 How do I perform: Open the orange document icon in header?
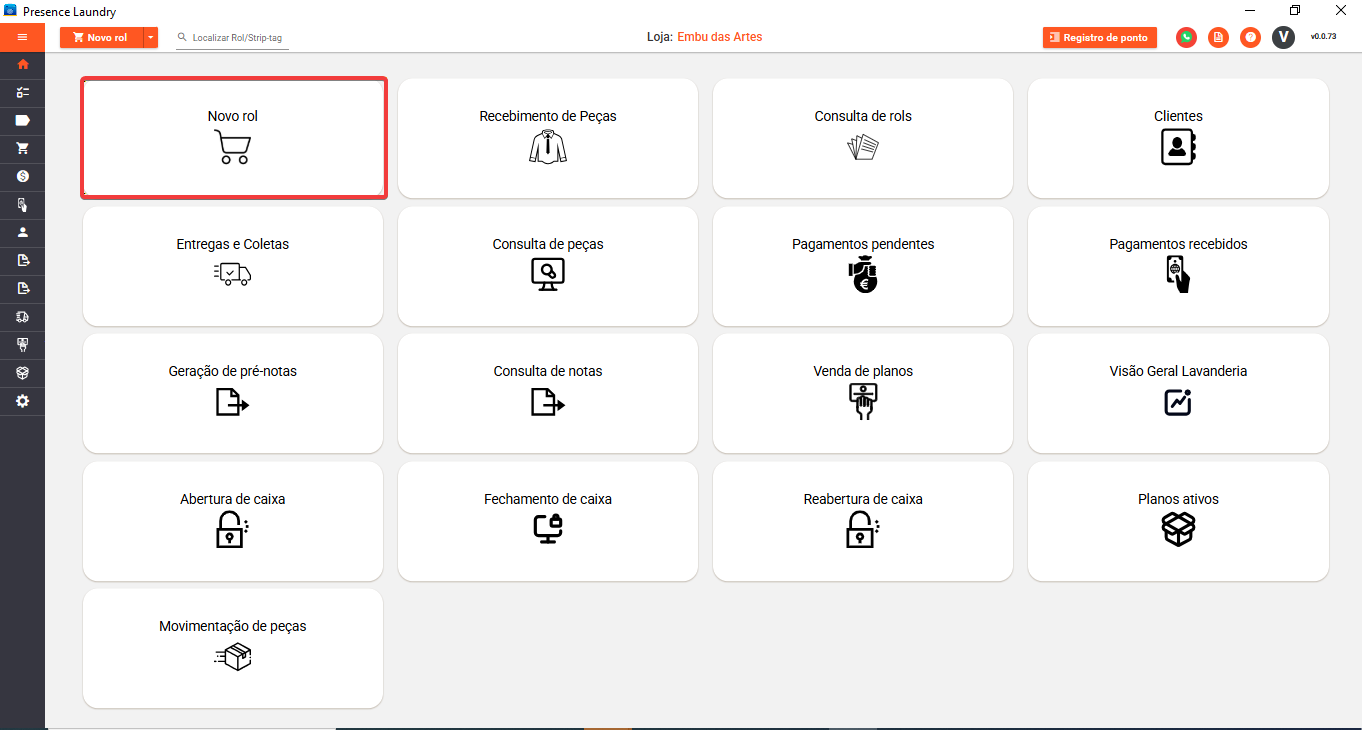tap(1218, 37)
